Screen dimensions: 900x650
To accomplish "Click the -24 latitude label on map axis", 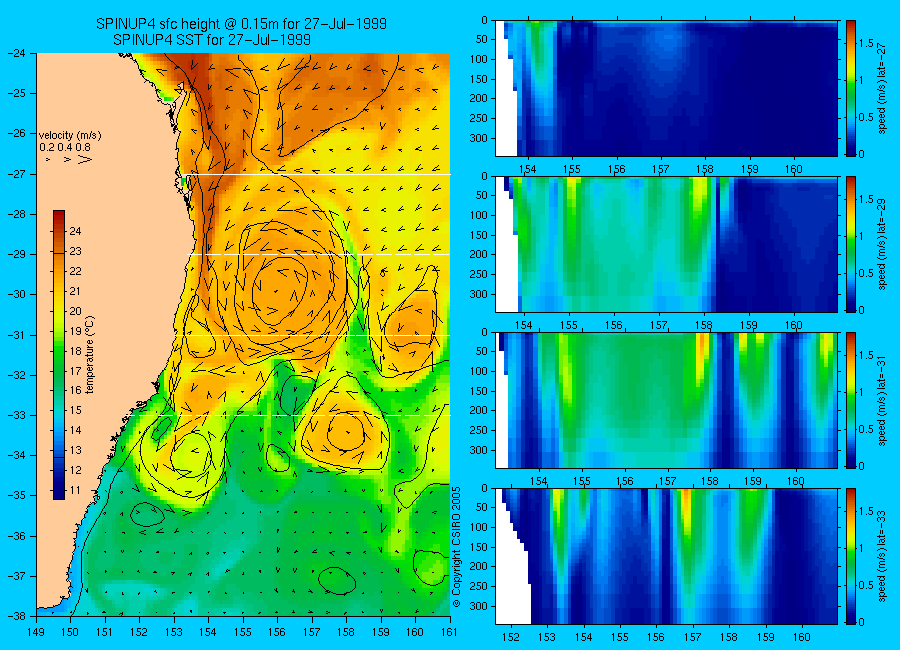I will [17, 53].
